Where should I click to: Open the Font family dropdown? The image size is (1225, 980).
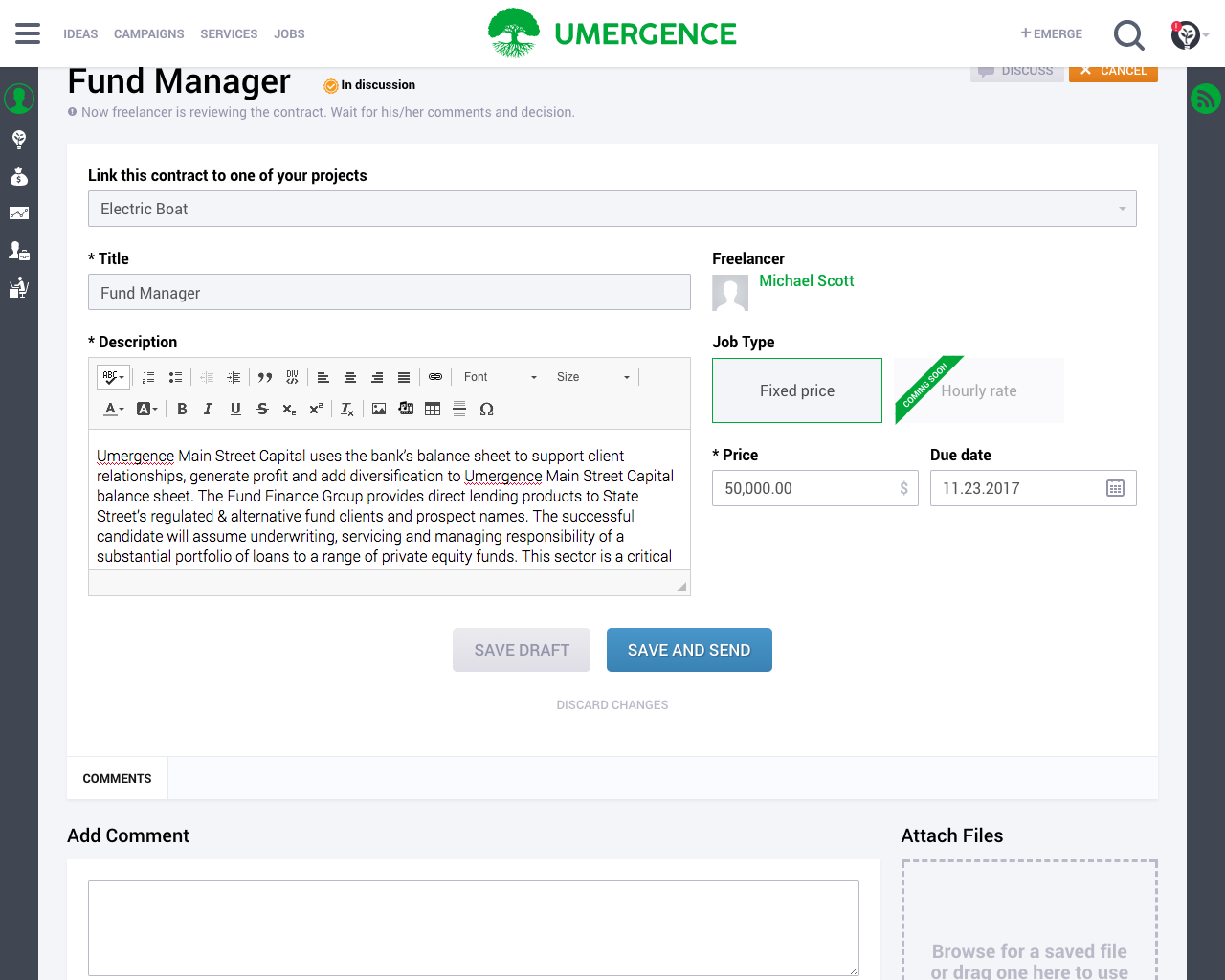tap(499, 376)
